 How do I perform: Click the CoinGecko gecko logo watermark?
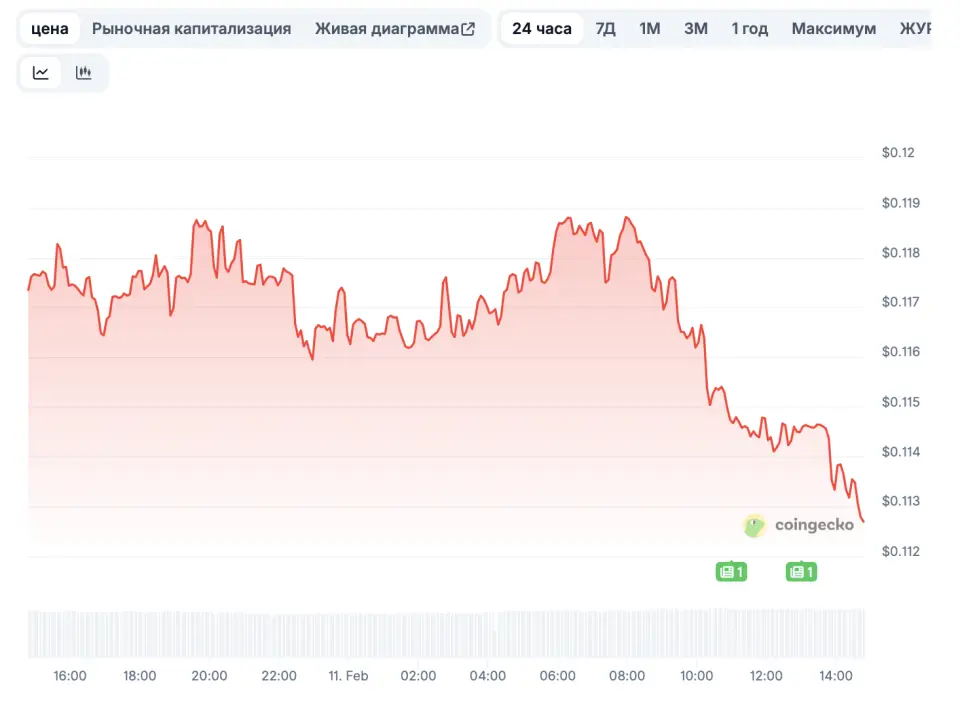point(754,525)
